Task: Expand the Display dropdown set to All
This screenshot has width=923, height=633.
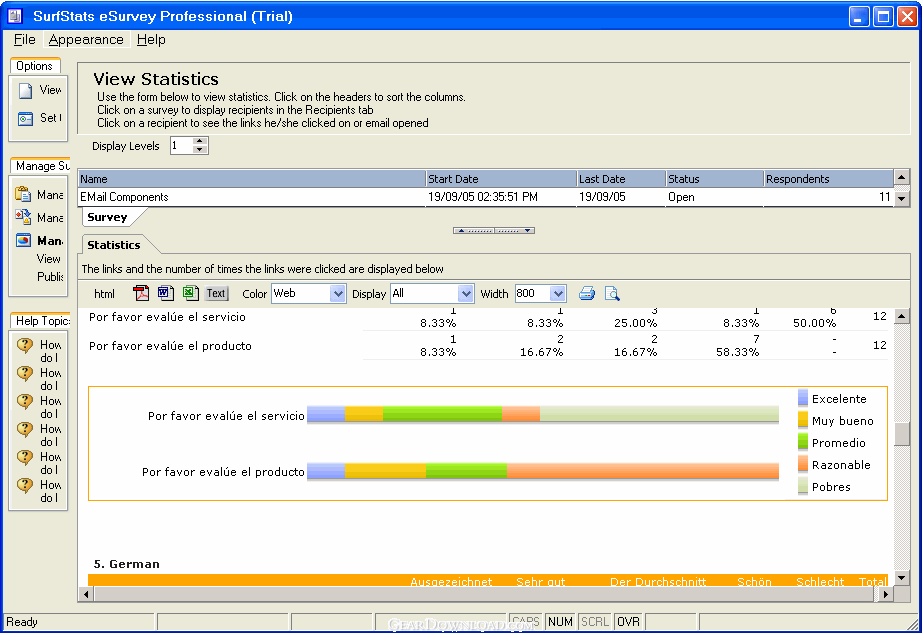Action: click(465, 293)
